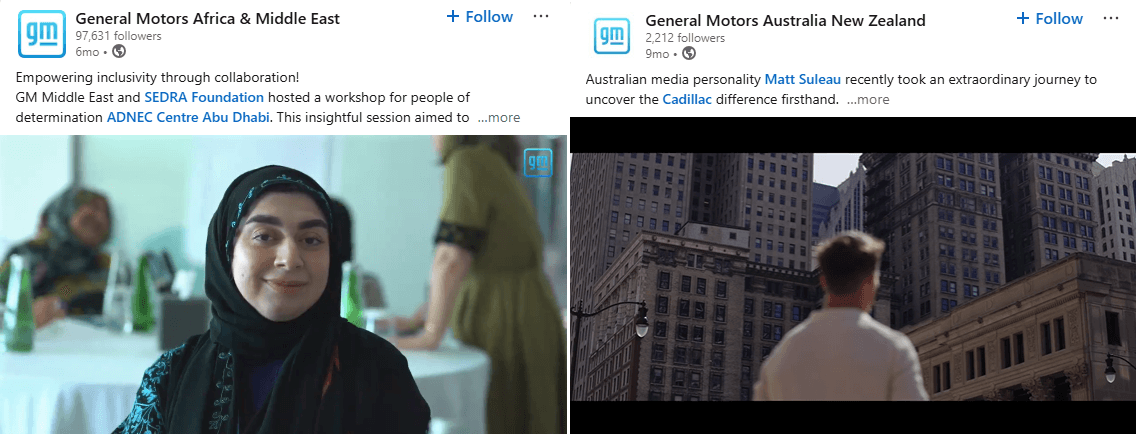Click globe visibility icon on 6mo post

119,52
